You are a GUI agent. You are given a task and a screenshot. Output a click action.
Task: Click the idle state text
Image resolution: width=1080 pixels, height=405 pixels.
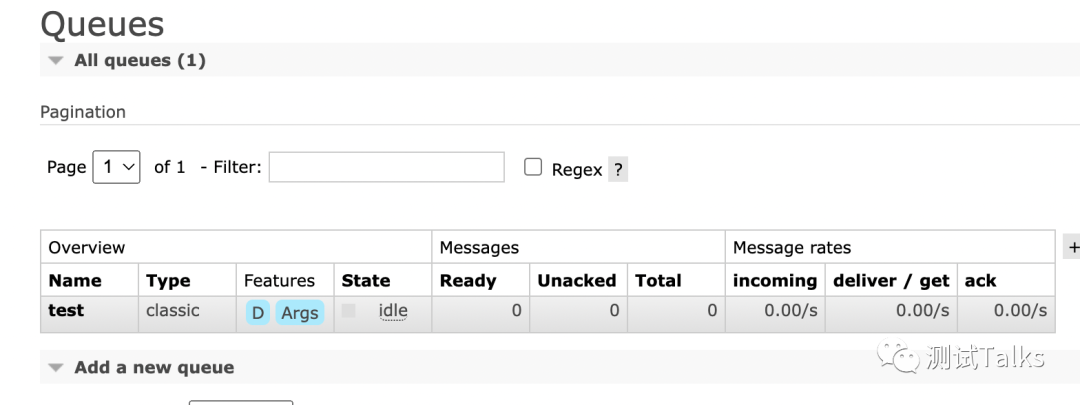pyautogui.click(x=393, y=311)
